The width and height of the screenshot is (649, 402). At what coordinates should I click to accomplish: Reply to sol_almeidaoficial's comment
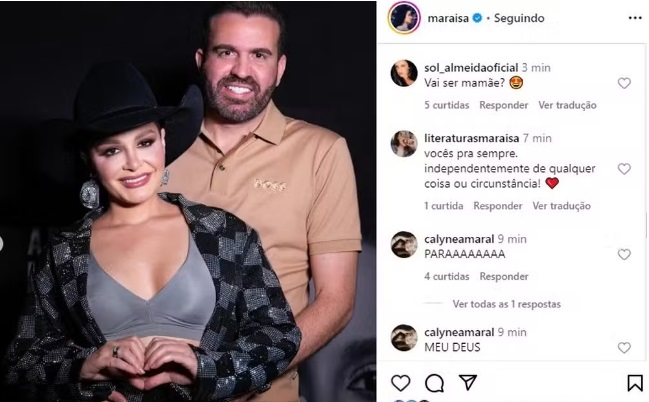pyautogui.click(x=504, y=105)
